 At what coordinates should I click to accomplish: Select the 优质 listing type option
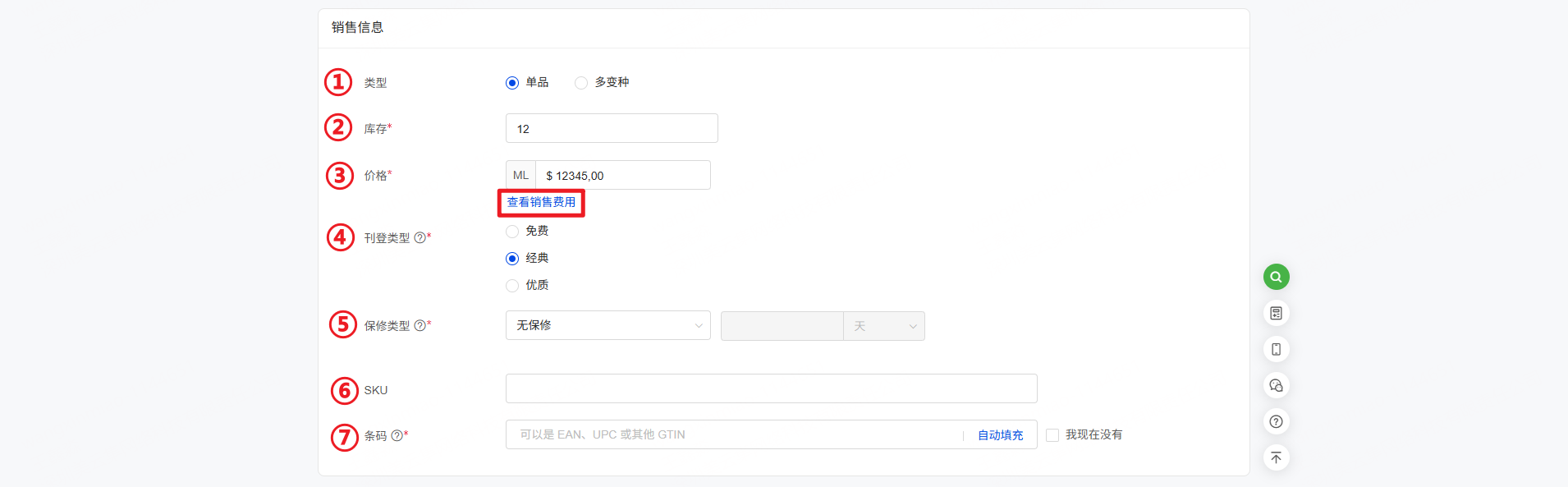pyautogui.click(x=511, y=285)
